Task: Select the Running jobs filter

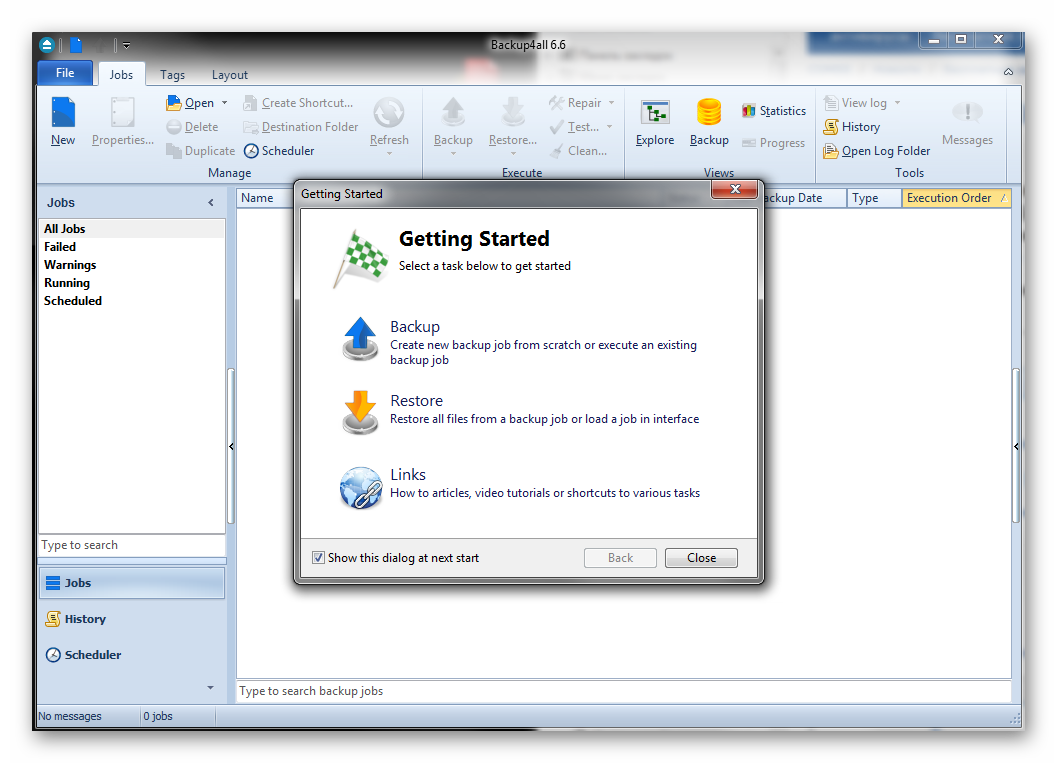Action: point(132,283)
